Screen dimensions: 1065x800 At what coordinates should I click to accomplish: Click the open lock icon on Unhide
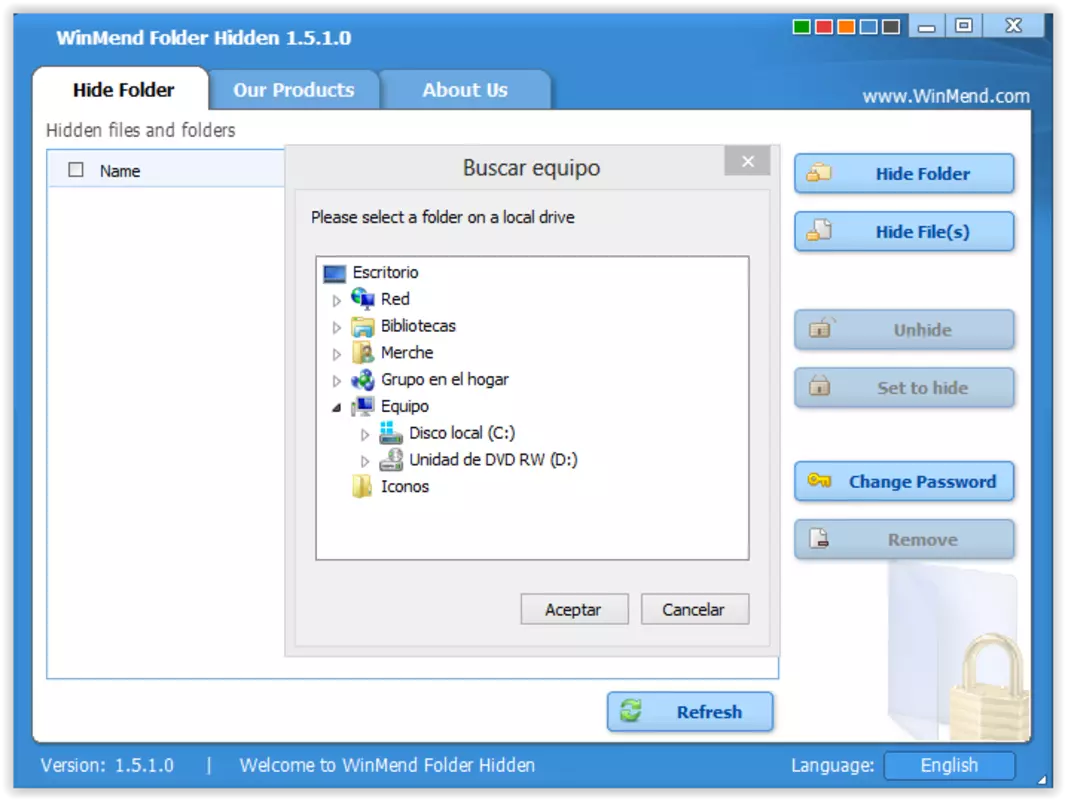820,328
